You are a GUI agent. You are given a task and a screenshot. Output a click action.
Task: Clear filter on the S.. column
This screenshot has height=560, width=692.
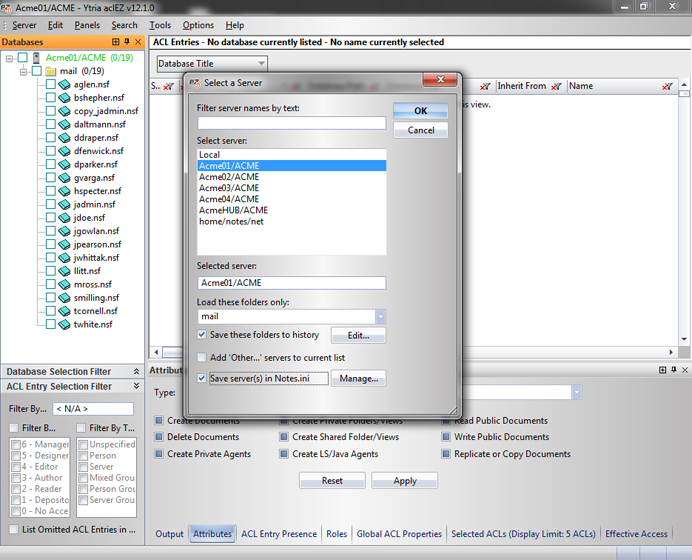click(x=168, y=86)
